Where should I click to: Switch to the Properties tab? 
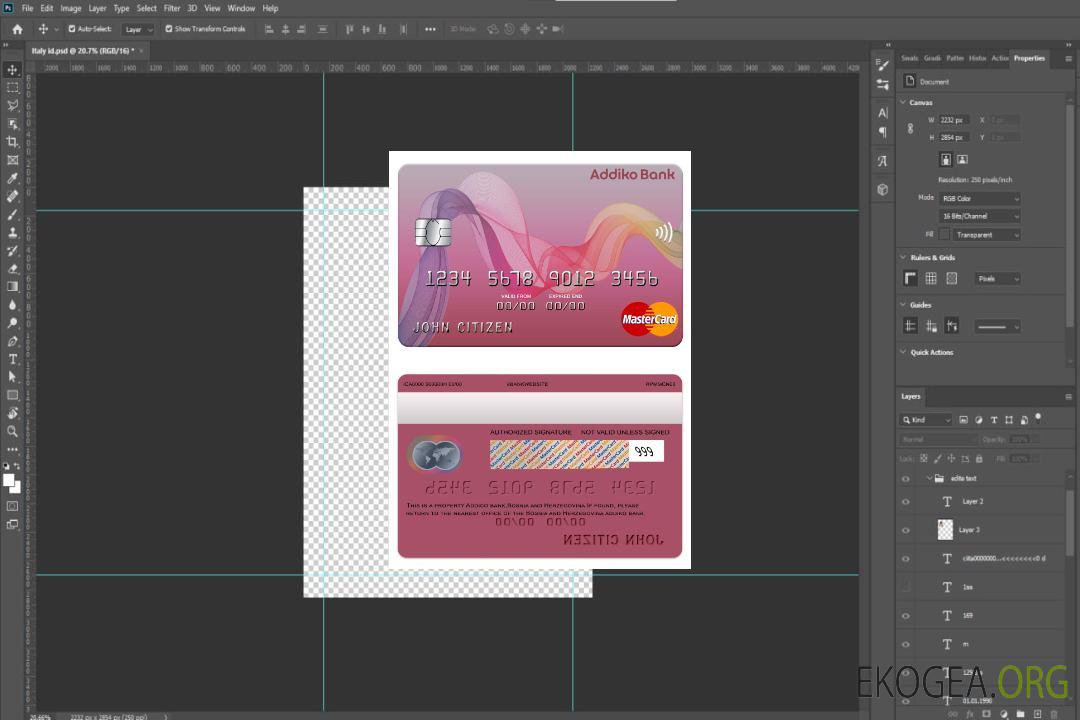pyautogui.click(x=1029, y=58)
